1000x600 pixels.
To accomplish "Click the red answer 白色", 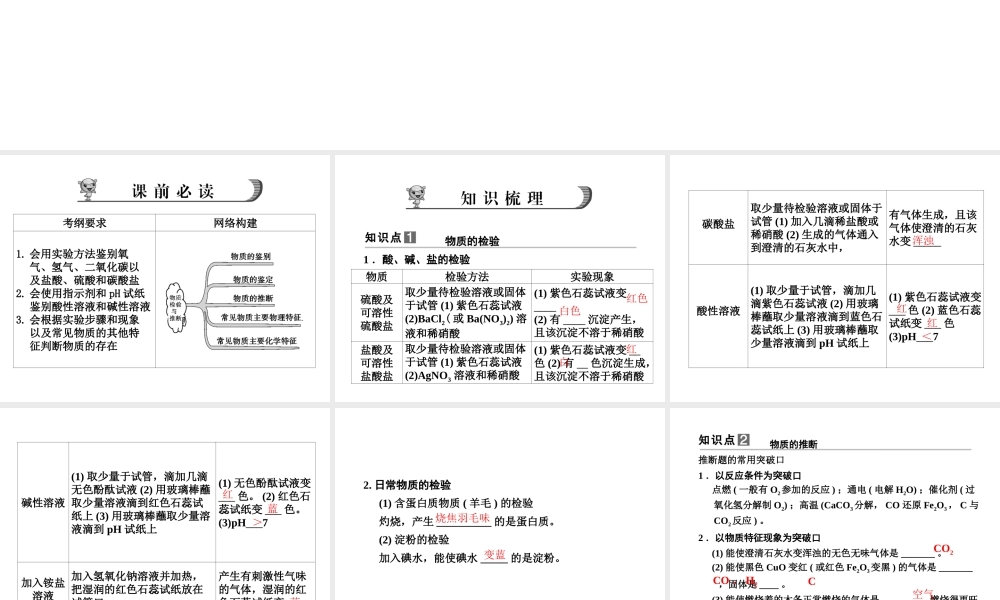I will click(570, 311).
